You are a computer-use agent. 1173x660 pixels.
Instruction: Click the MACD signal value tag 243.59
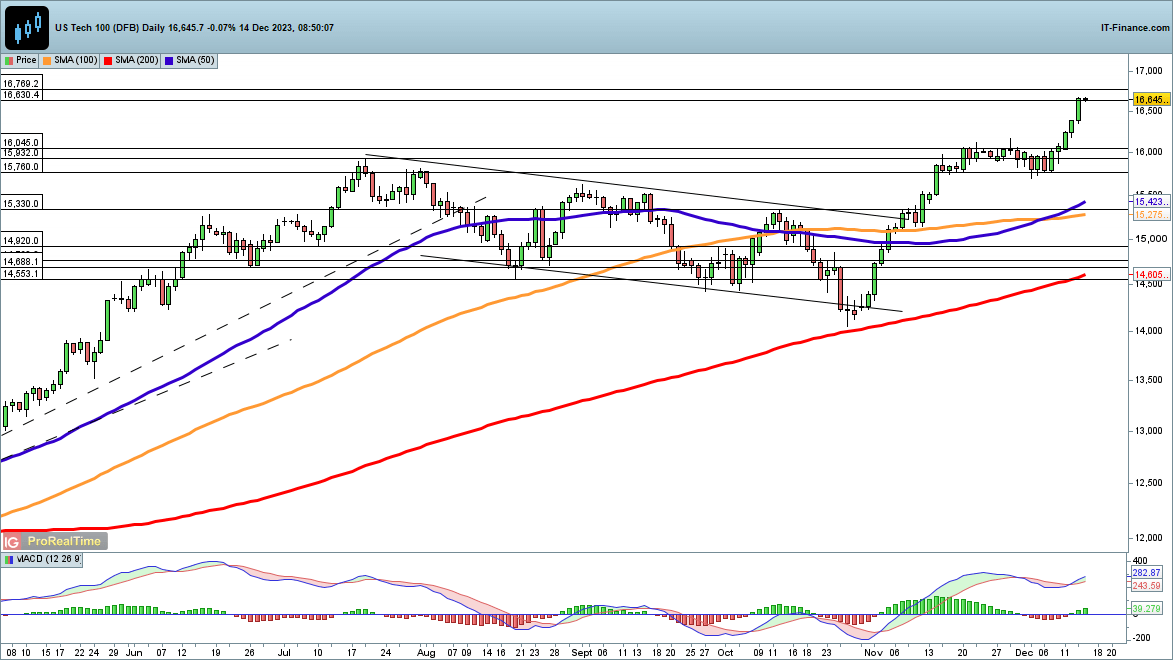[x=1146, y=586]
